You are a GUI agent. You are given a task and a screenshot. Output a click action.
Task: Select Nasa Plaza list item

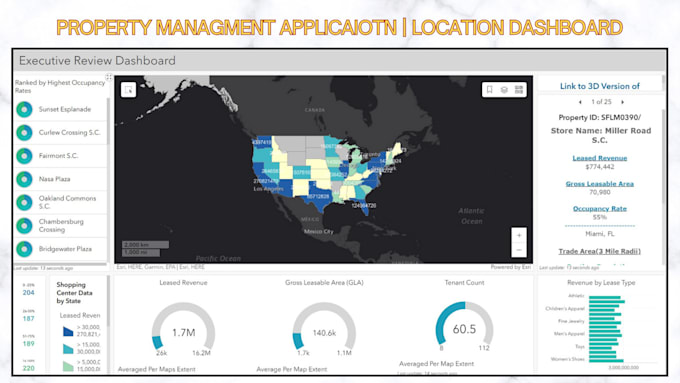(x=60, y=179)
